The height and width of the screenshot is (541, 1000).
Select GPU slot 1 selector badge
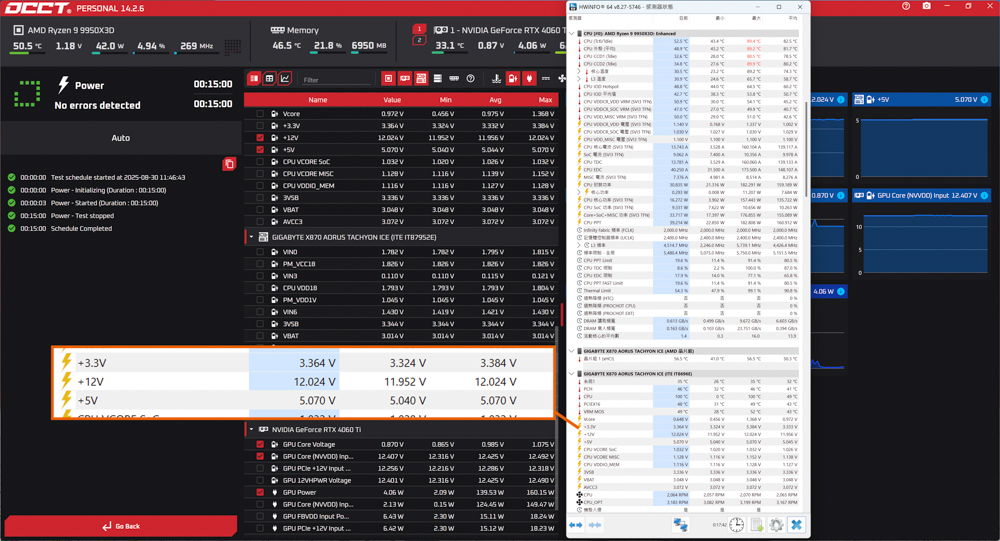pyautogui.click(x=419, y=29)
